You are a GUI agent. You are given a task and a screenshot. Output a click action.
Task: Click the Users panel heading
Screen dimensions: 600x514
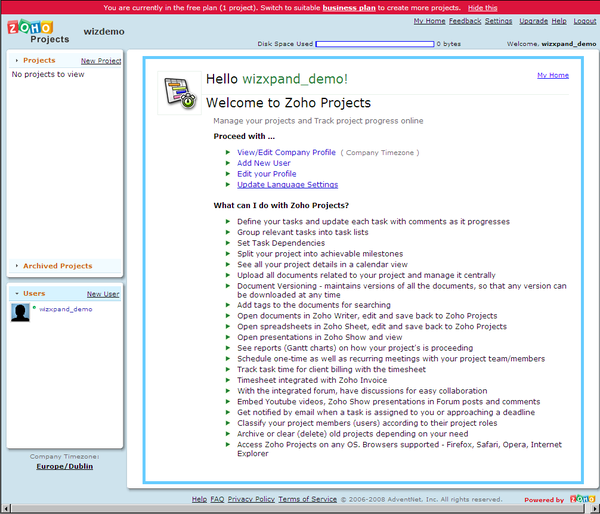[x=34, y=294]
